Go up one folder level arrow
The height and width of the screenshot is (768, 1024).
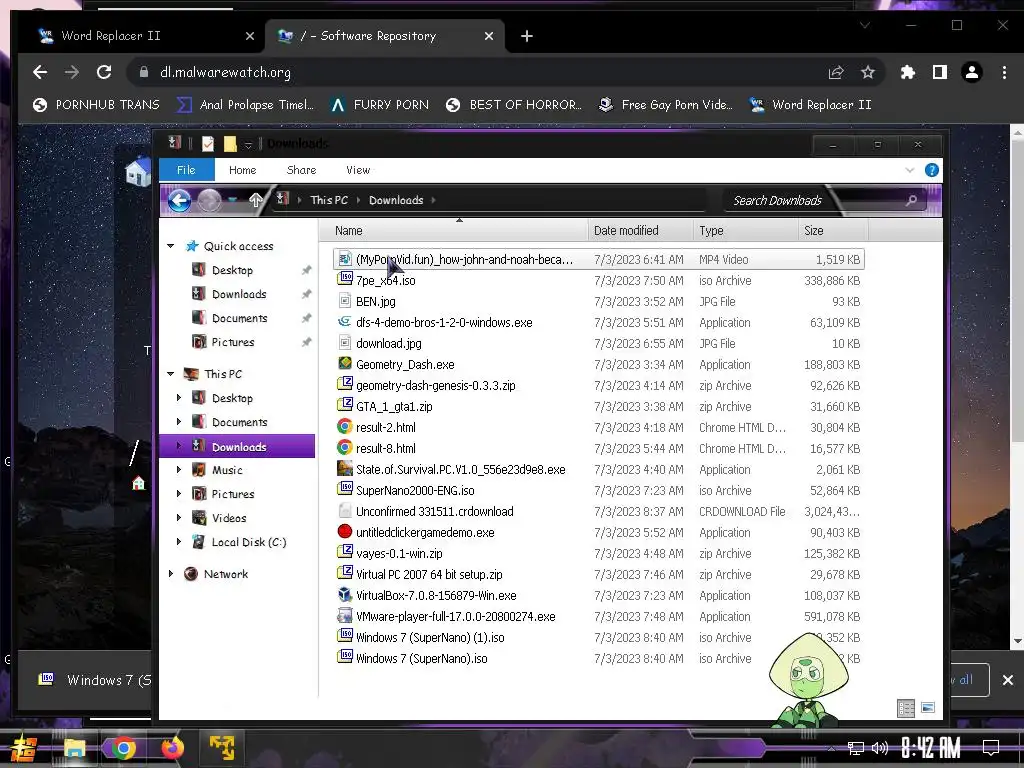[x=256, y=200]
